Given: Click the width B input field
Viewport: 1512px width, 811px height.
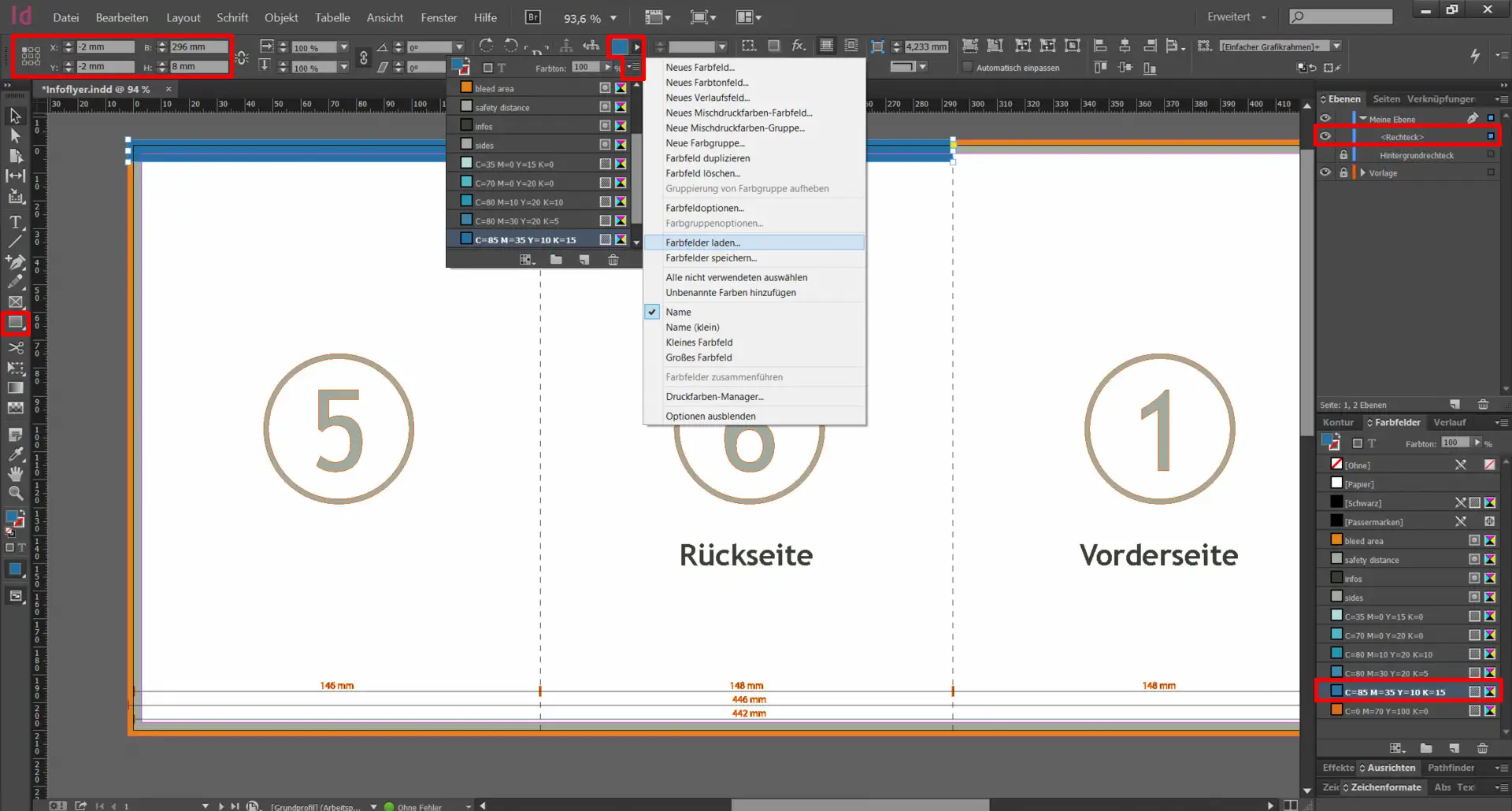Looking at the screenshot, I should pyautogui.click(x=198, y=47).
